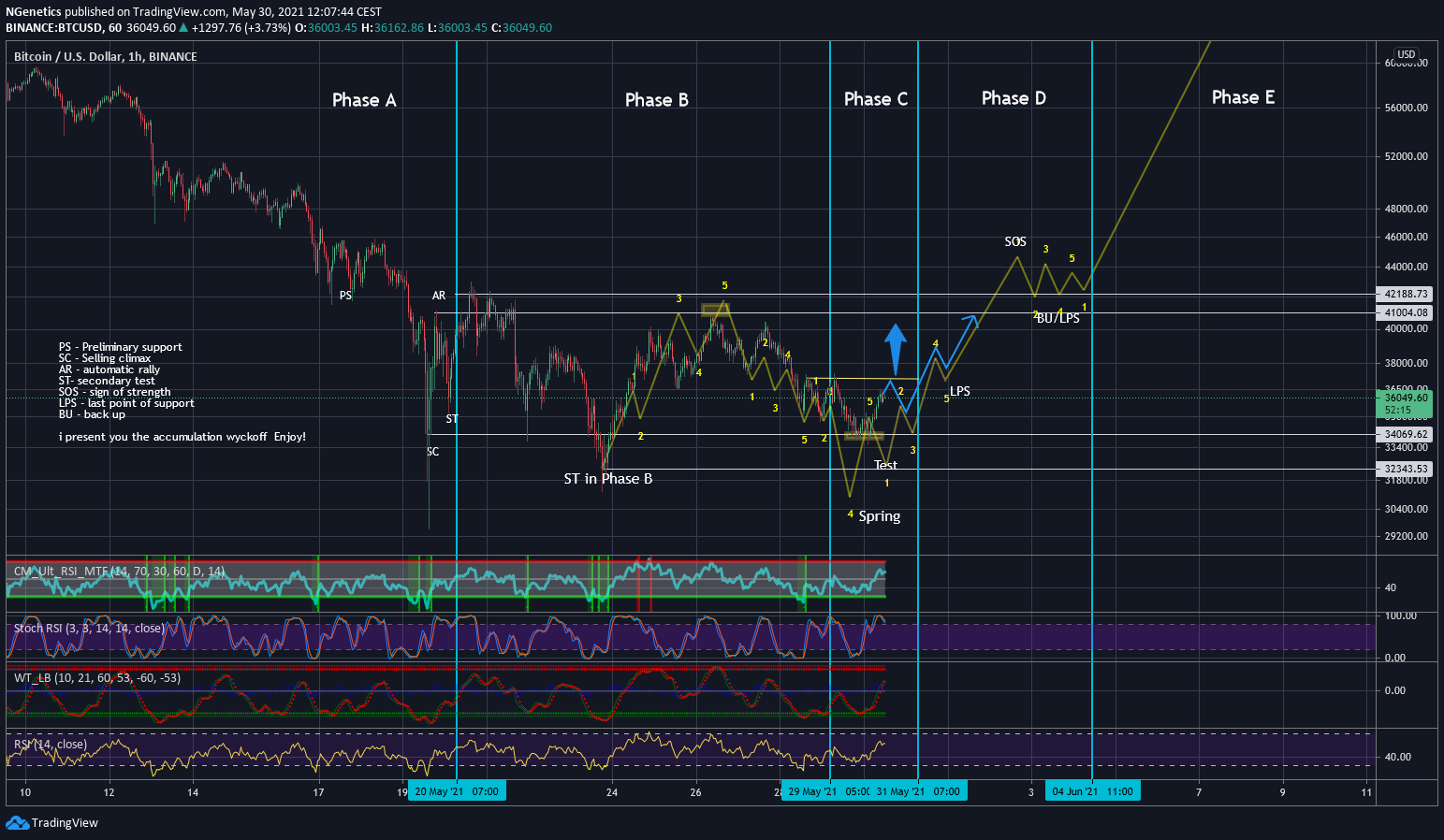
Task: Select the ST in Phase B annotation
Action: 608,479
